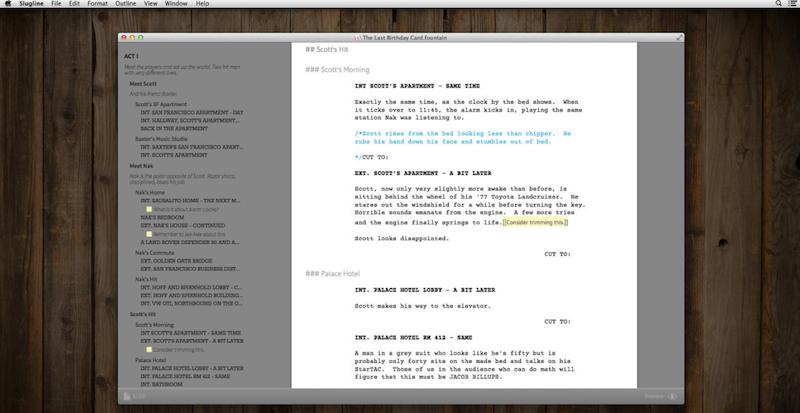
Task: Select ACT I in the outline
Action: click(131, 56)
